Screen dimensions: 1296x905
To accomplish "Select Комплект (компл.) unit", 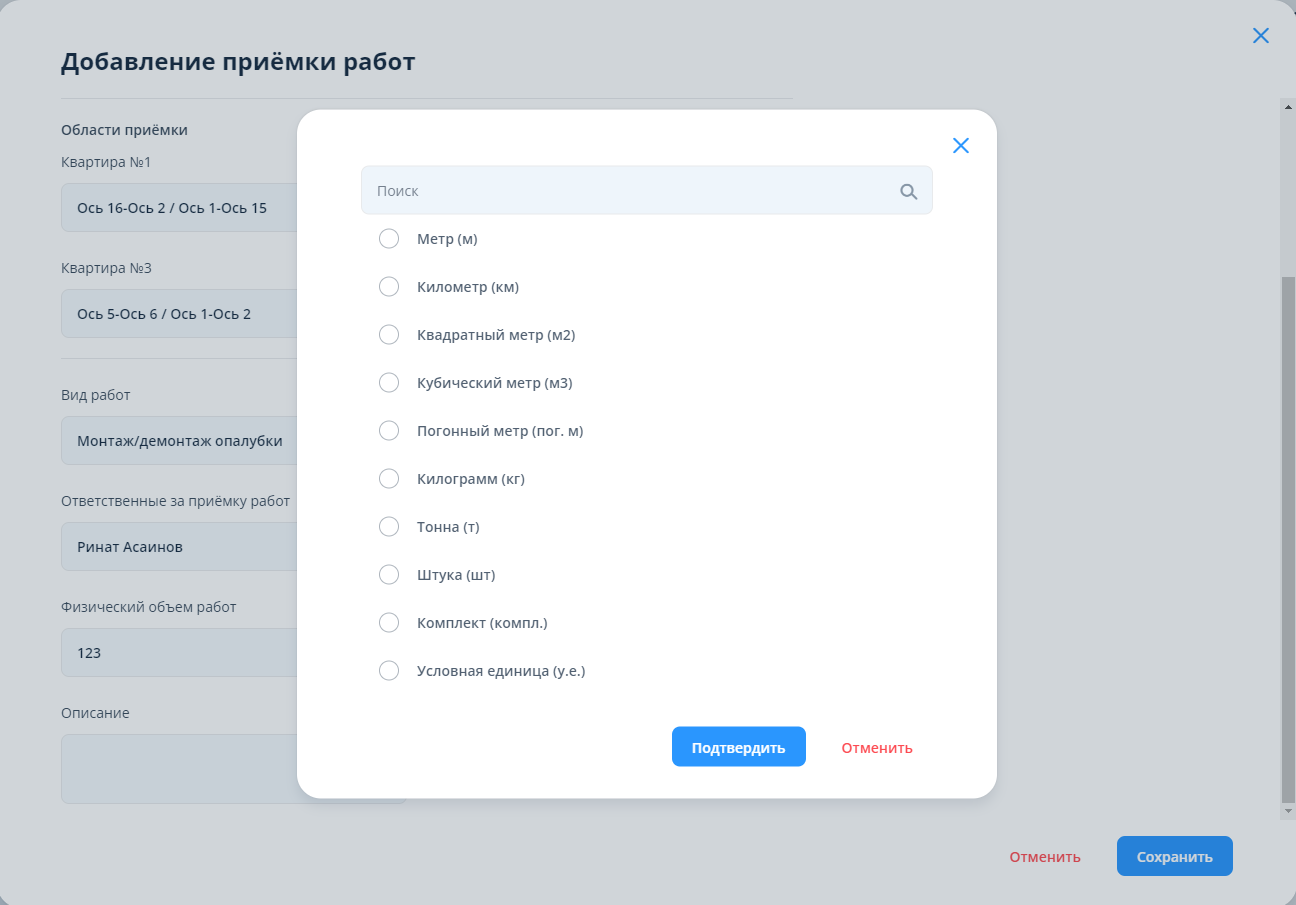I will click(389, 623).
